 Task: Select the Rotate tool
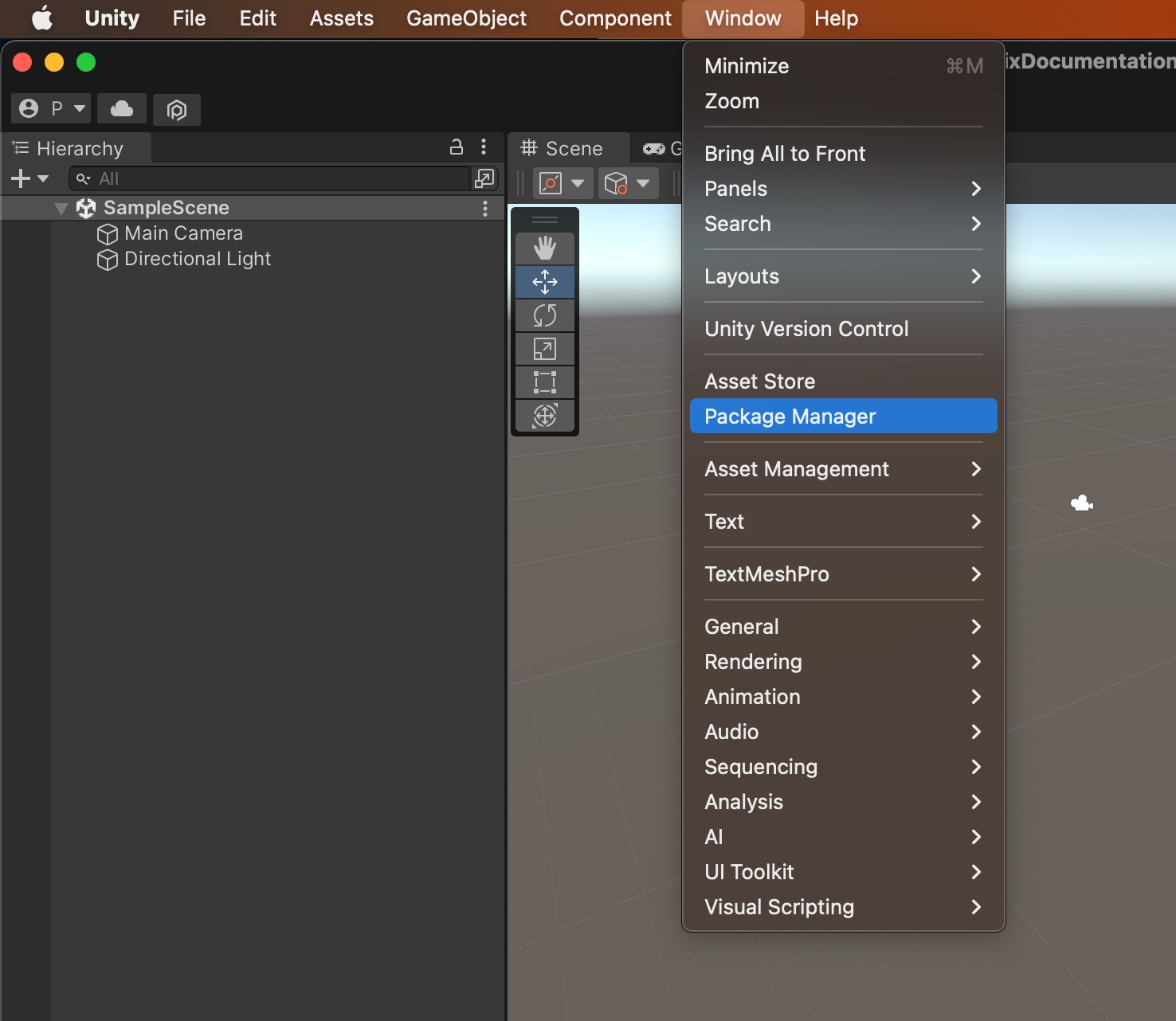pos(545,315)
